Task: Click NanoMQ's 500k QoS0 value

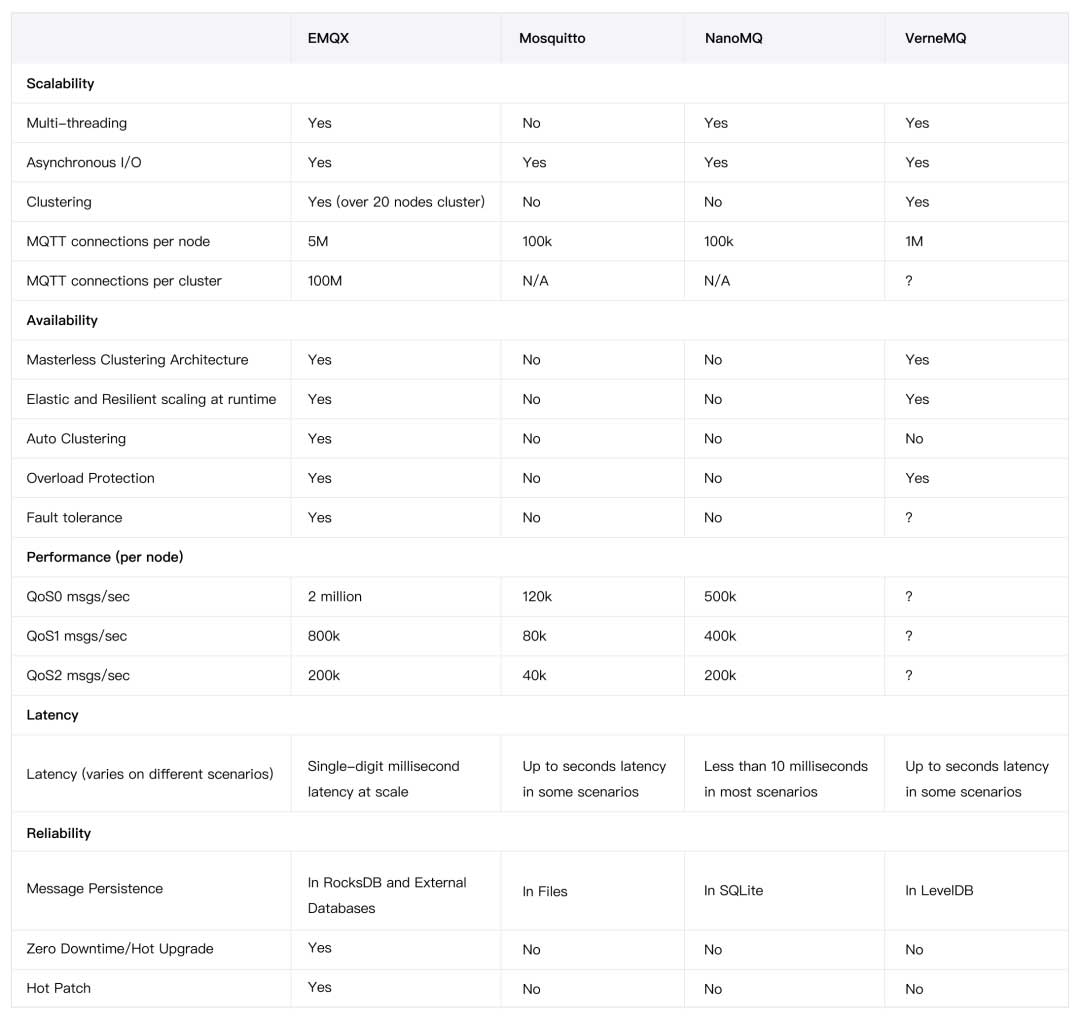Action: pyautogui.click(x=720, y=596)
